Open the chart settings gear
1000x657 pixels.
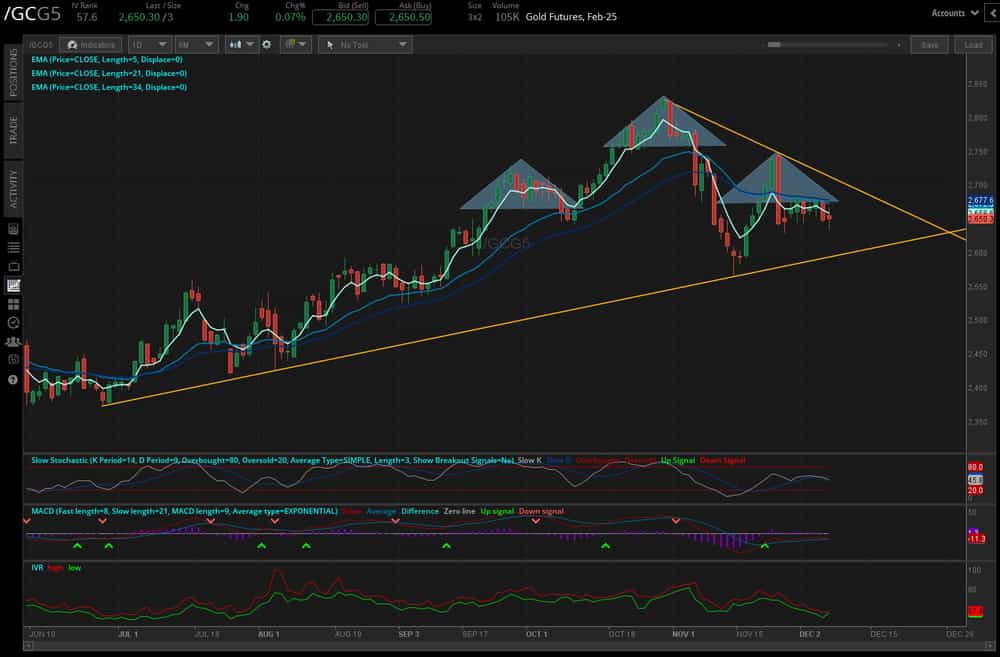pos(267,44)
